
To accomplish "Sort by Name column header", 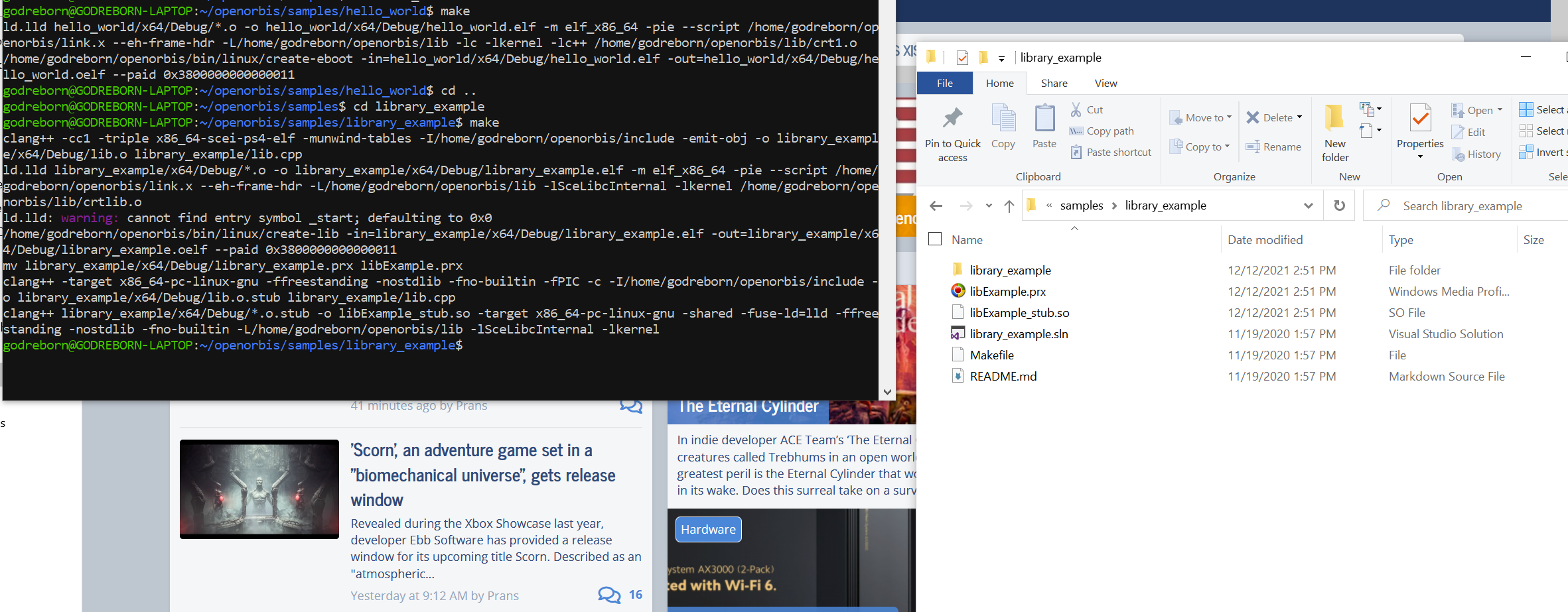I will tap(967, 240).
